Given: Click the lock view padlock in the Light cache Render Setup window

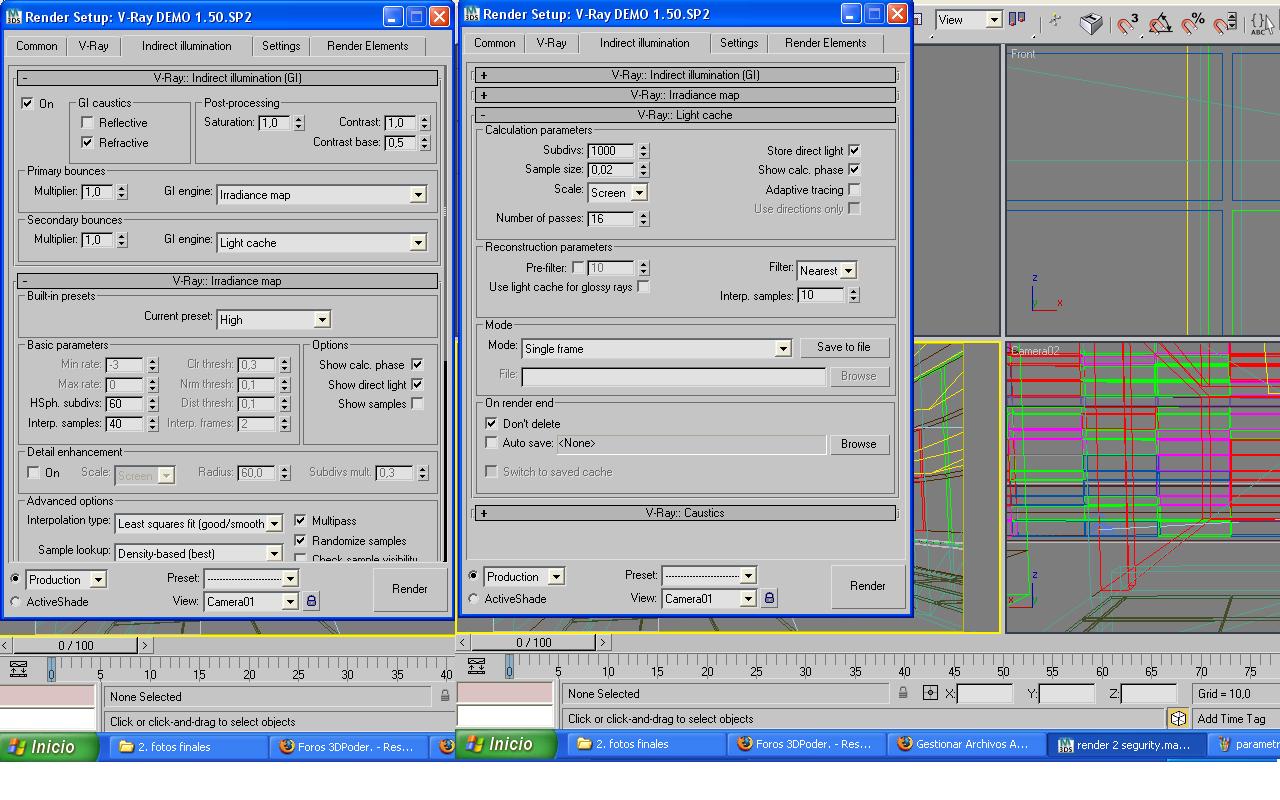Looking at the screenshot, I should 769,598.
